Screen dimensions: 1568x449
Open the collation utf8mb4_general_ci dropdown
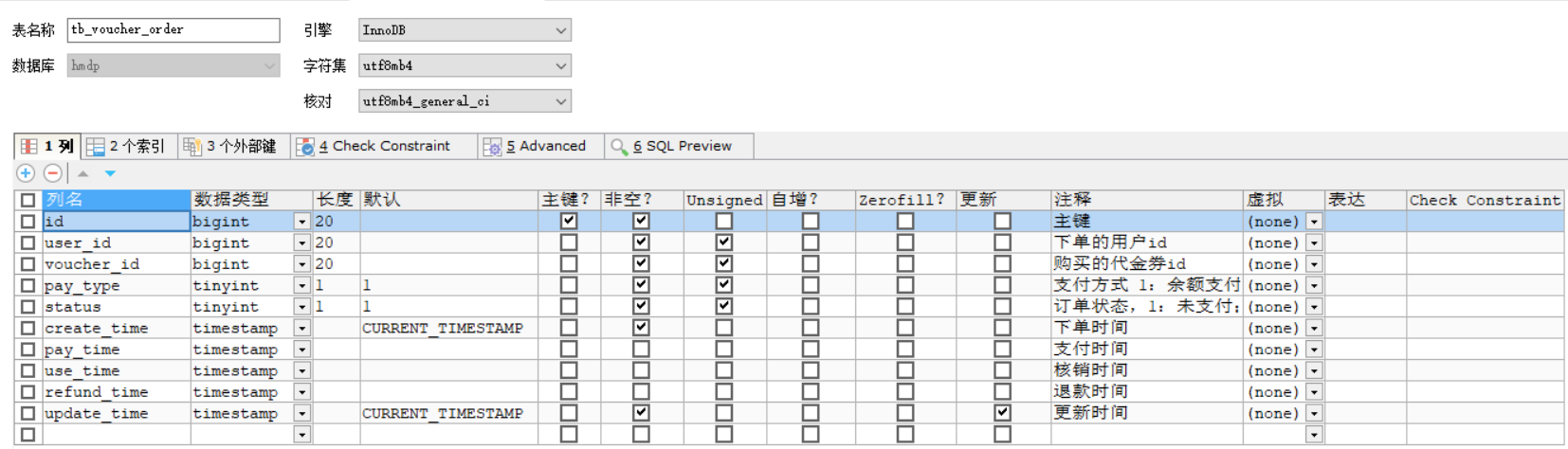click(x=465, y=101)
